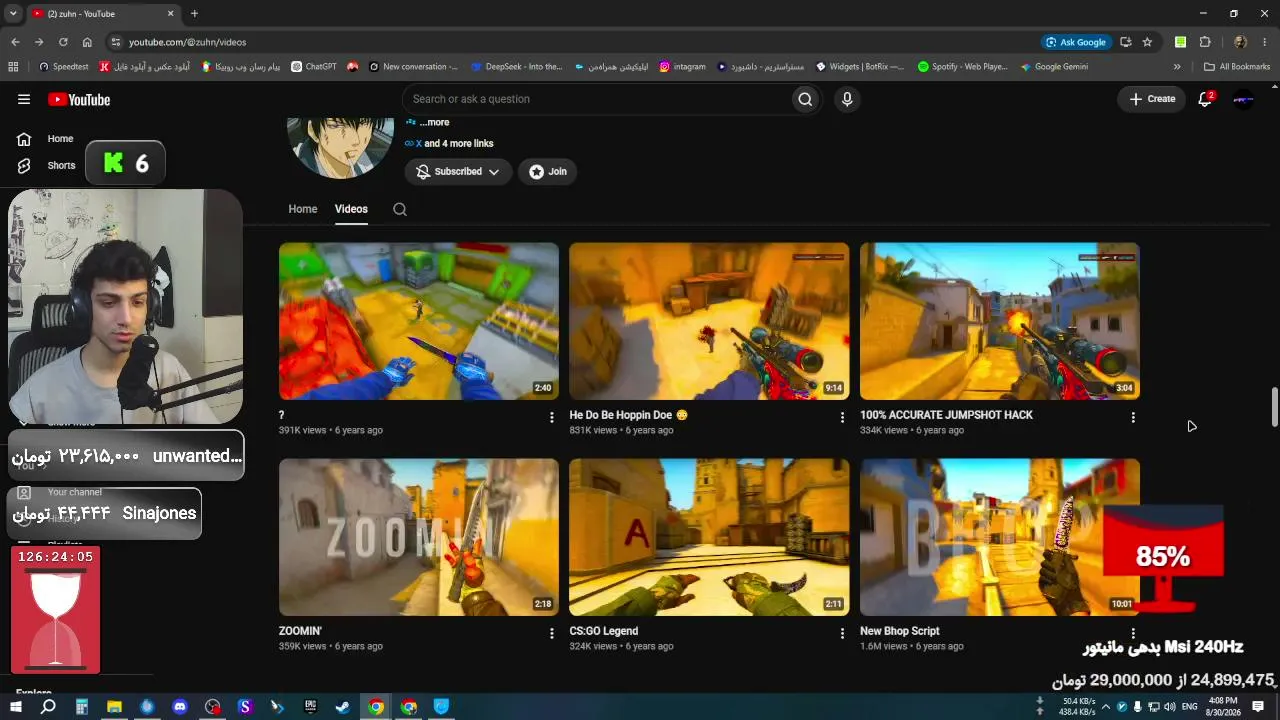Open a new Chrome tab

click(x=194, y=14)
